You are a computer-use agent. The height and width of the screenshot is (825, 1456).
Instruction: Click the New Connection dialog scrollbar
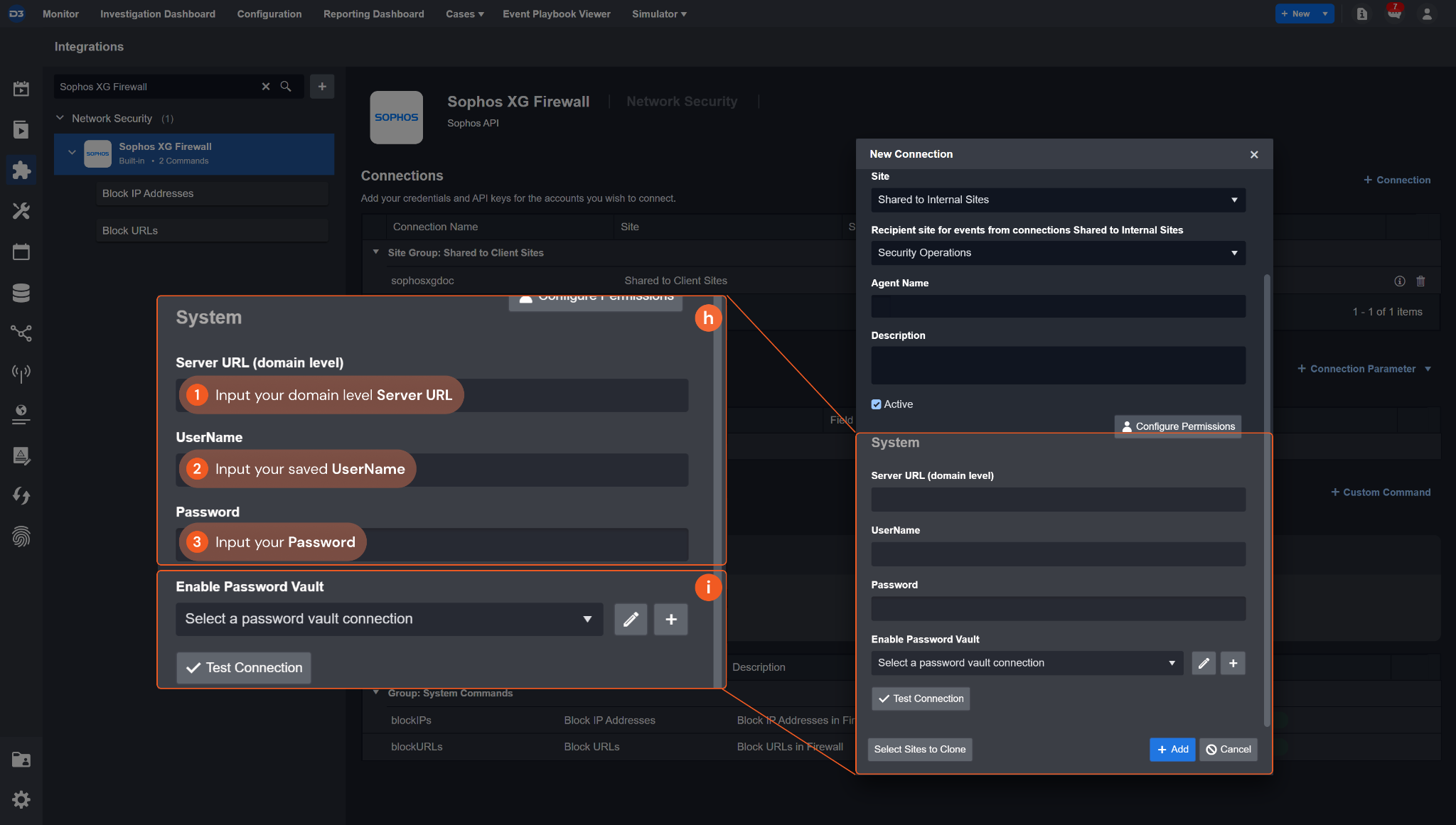[x=1267, y=500]
